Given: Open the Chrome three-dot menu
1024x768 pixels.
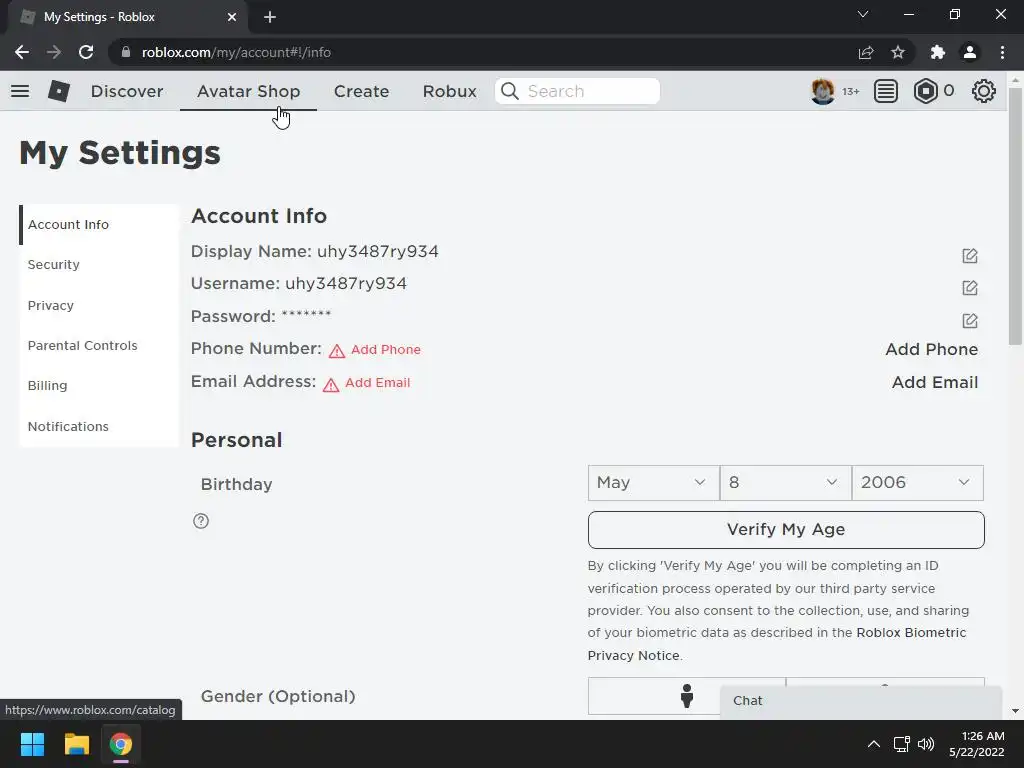Looking at the screenshot, I should coord(1002,52).
